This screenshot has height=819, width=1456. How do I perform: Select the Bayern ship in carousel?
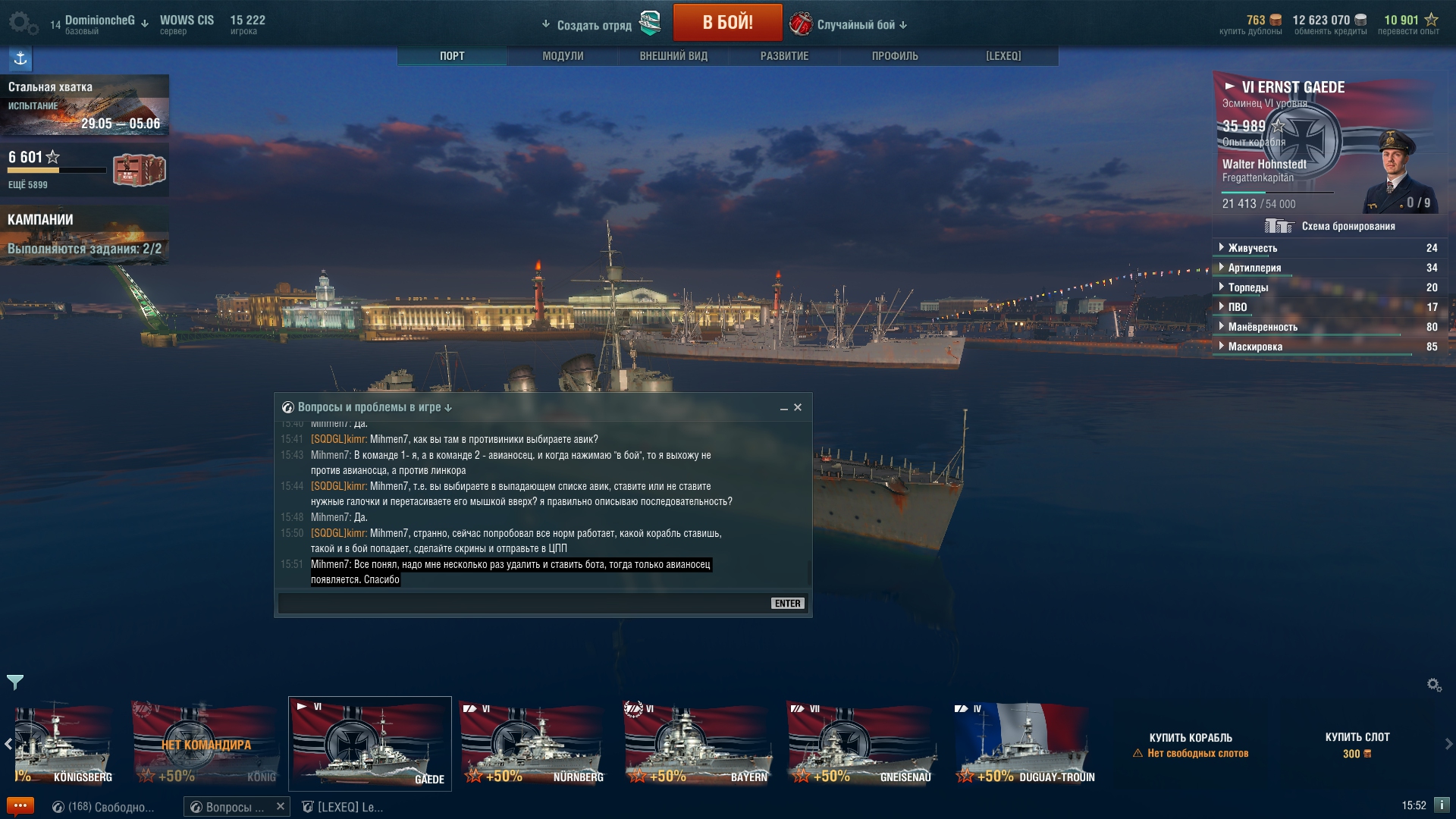pyautogui.click(x=697, y=744)
